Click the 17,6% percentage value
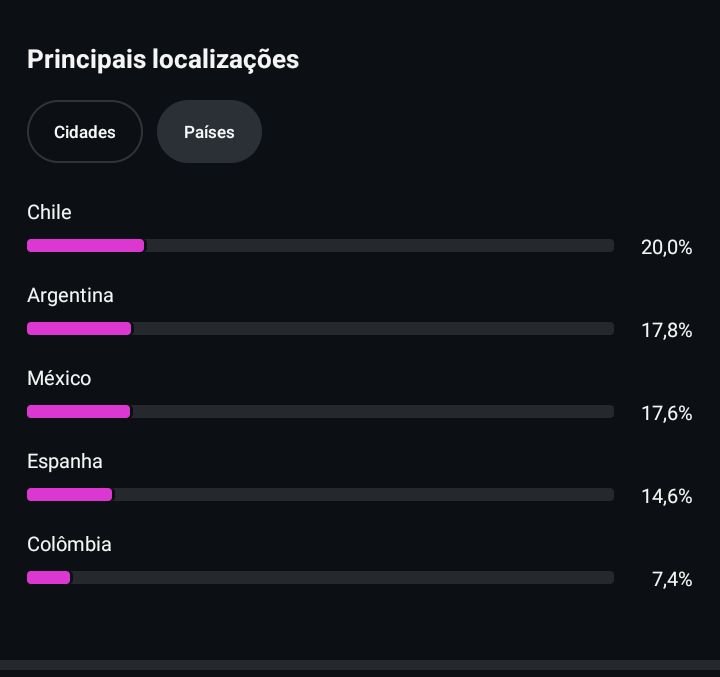The width and height of the screenshot is (720, 677). coord(666,413)
